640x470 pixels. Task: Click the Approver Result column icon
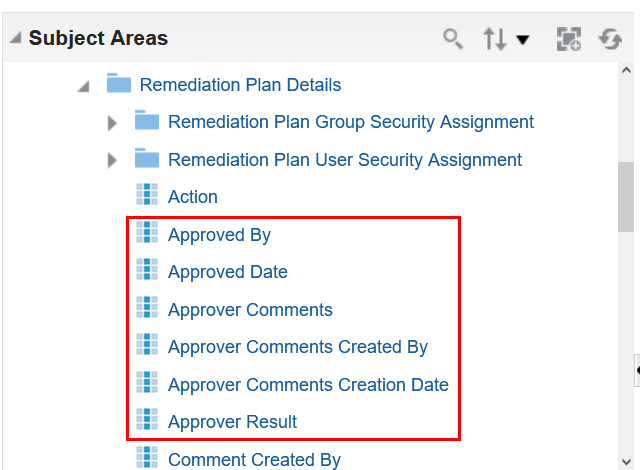147,421
